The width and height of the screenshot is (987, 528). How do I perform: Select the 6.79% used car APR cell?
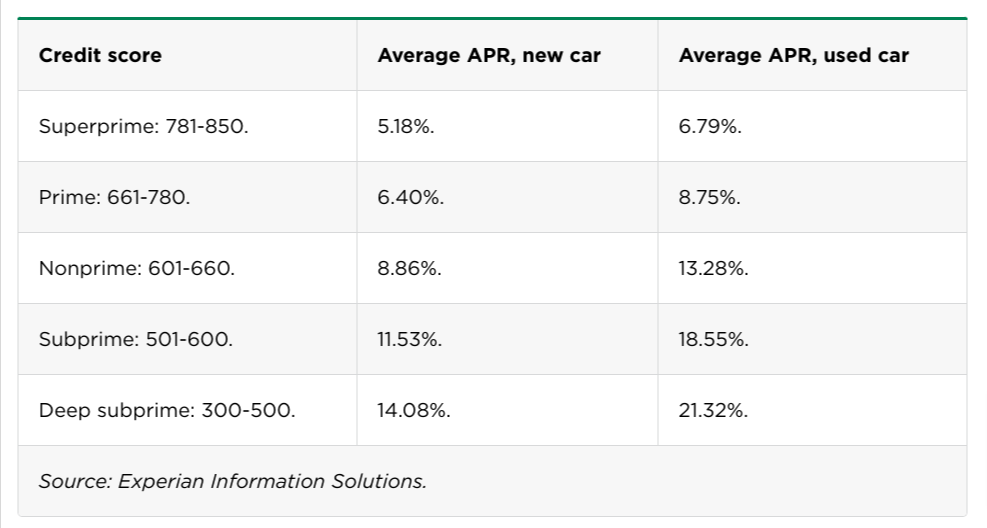710,127
